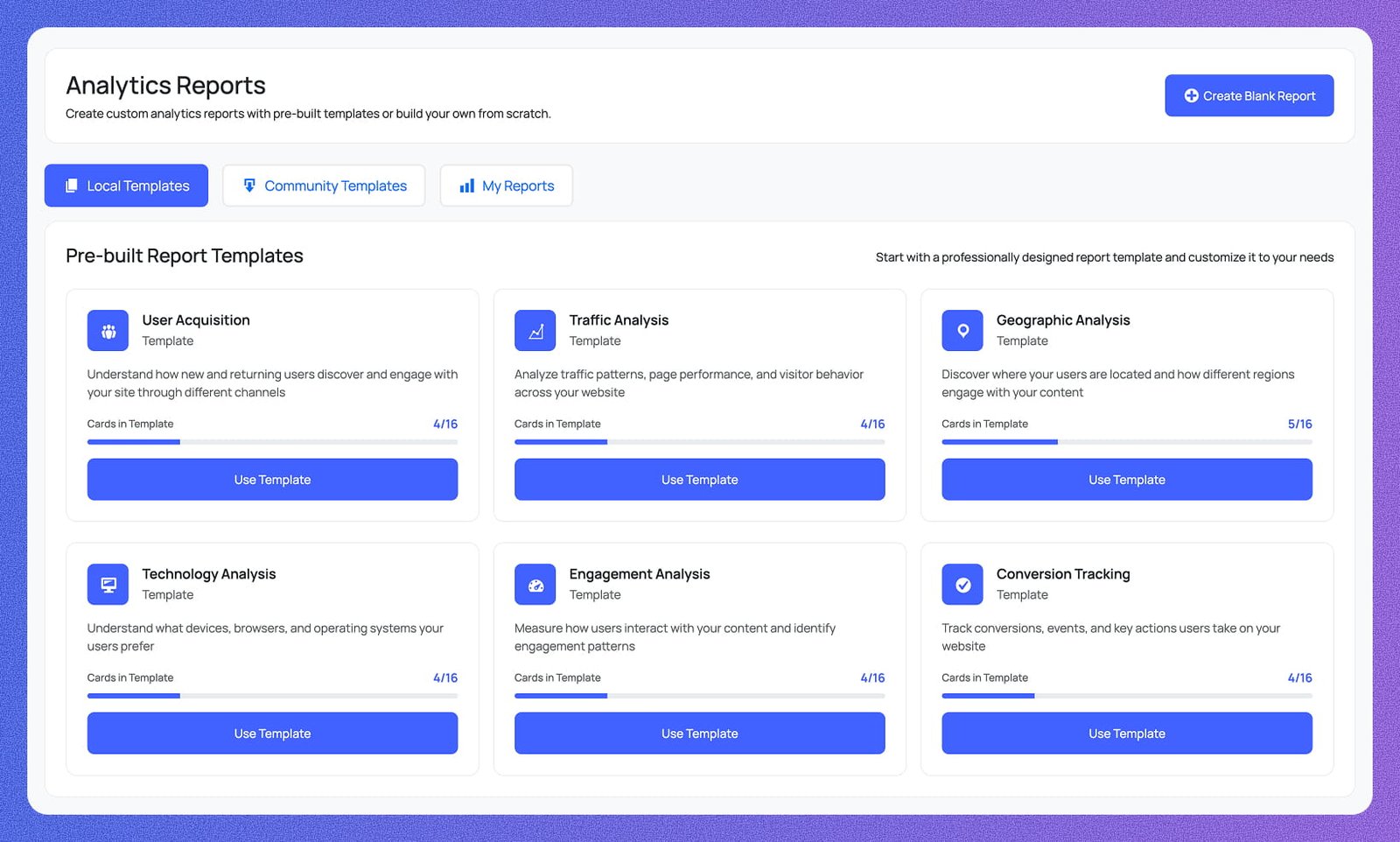Open the My Reports tab
Viewport: 1400px width, 842px height.
pyautogui.click(x=506, y=185)
